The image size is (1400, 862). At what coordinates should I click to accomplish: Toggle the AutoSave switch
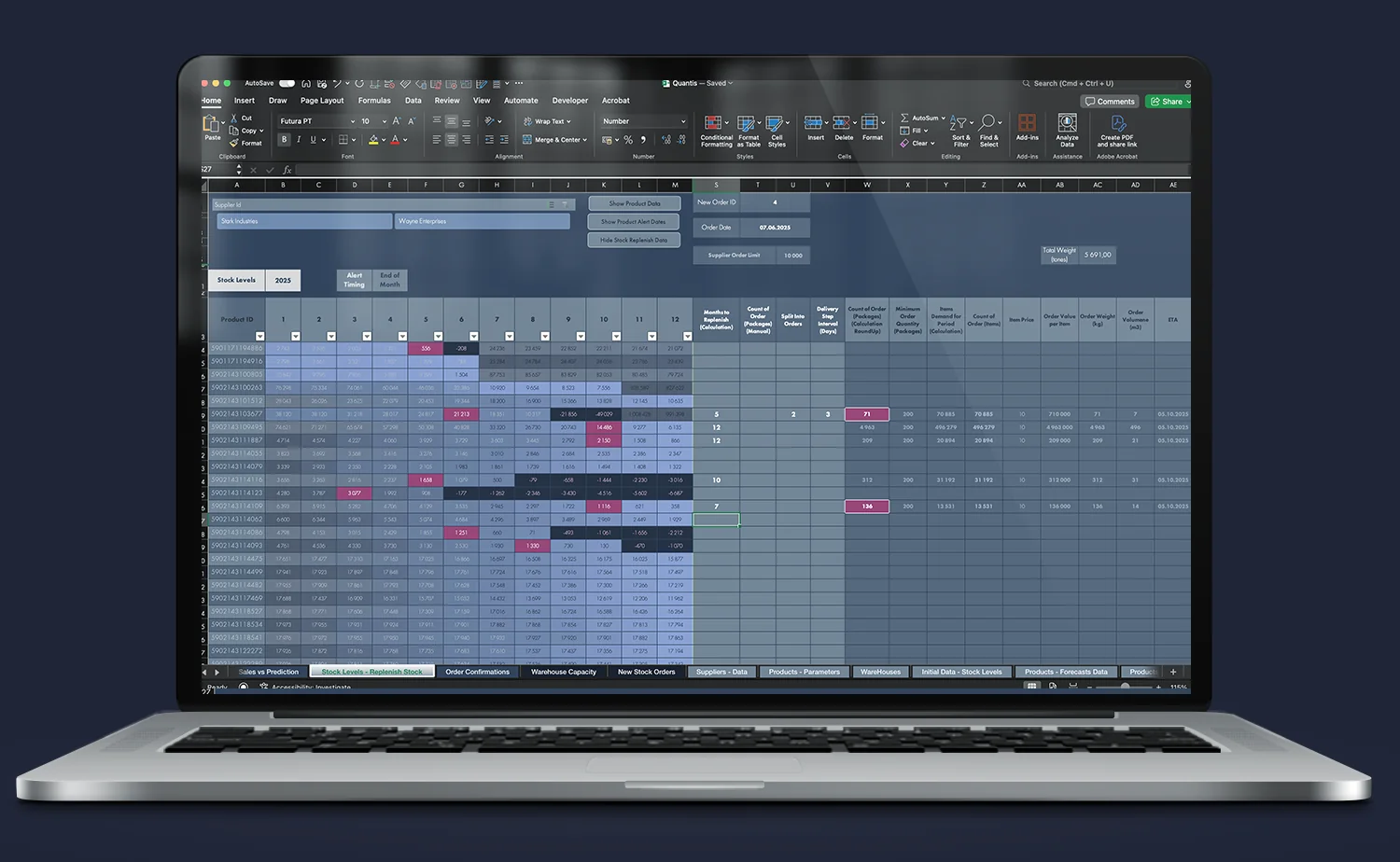pos(287,83)
